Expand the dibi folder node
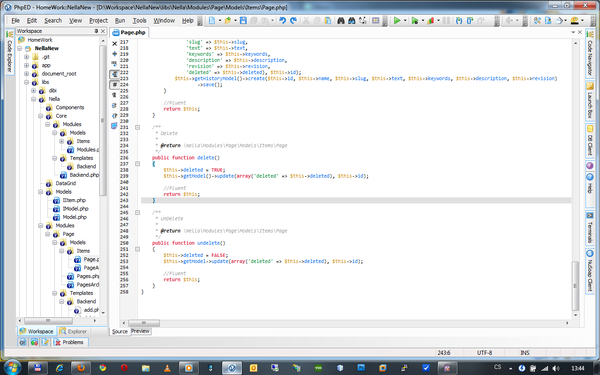Viewport: 600px width, 375px height. point(33,90)
